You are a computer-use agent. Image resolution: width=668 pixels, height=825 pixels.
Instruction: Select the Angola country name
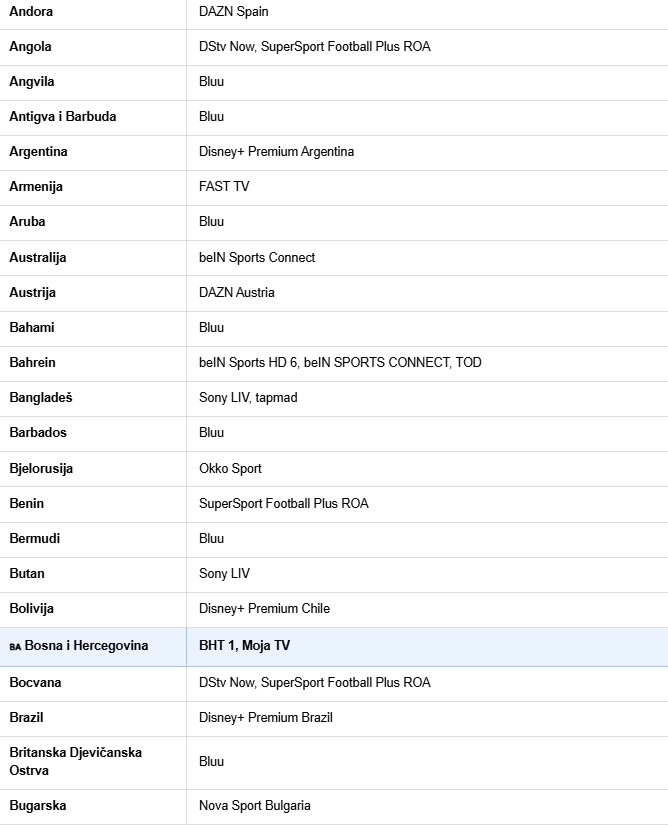[31, 47]
